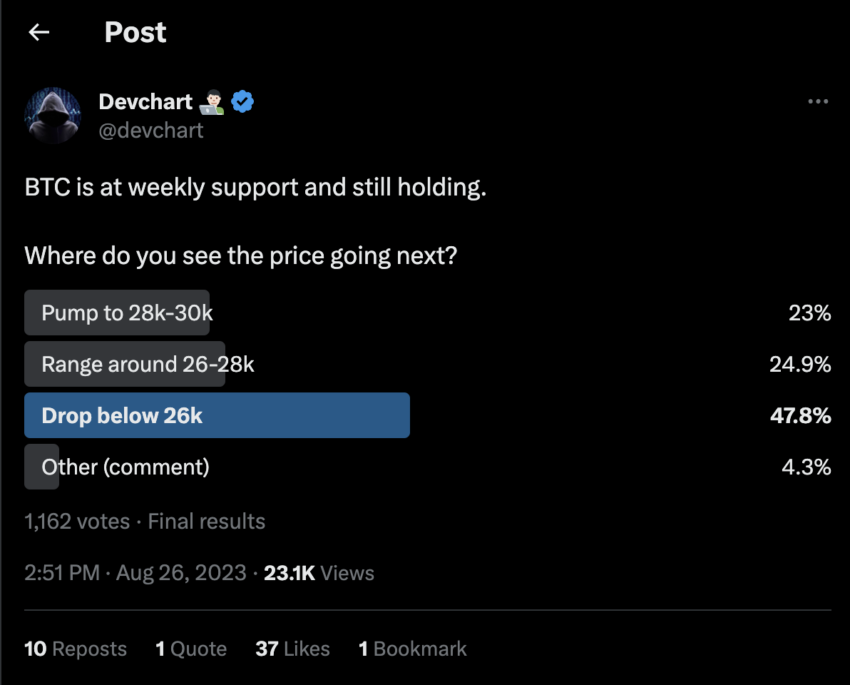Open the "1 Quote" post
Image resolution: width=850 pixels, height=685 pixels.
pos(191,649)
